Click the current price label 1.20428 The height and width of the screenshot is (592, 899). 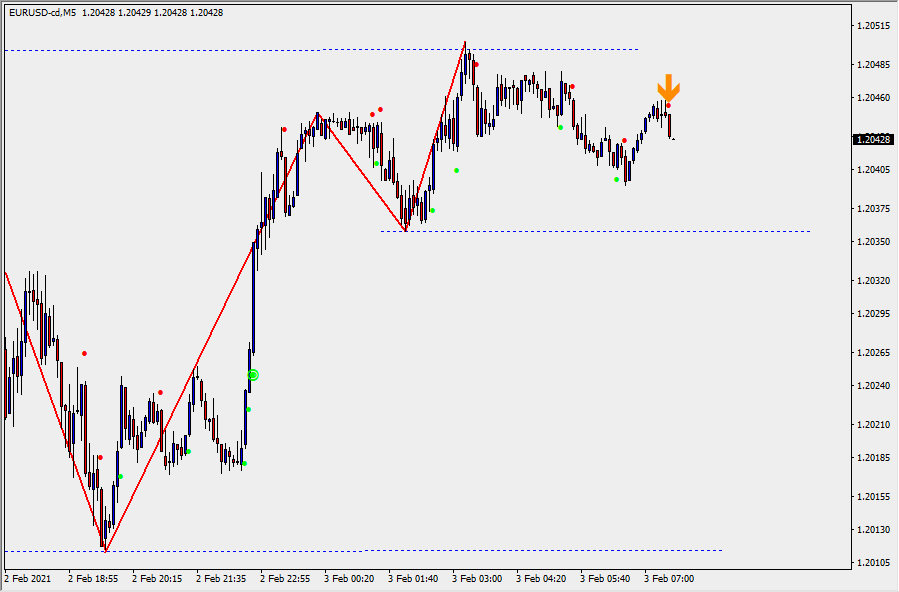tap(873, 140)
